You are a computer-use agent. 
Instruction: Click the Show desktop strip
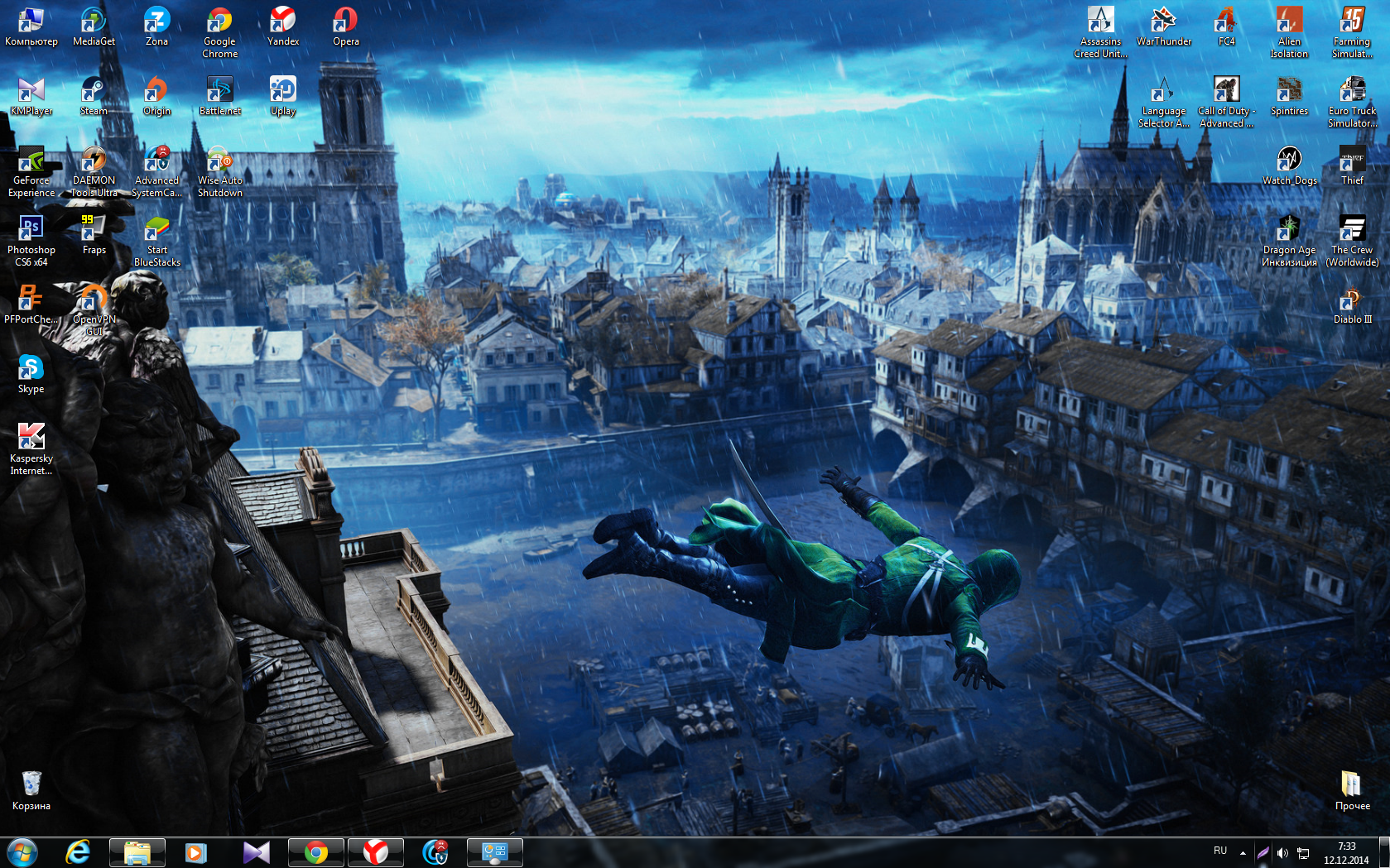click(1384, 852)
